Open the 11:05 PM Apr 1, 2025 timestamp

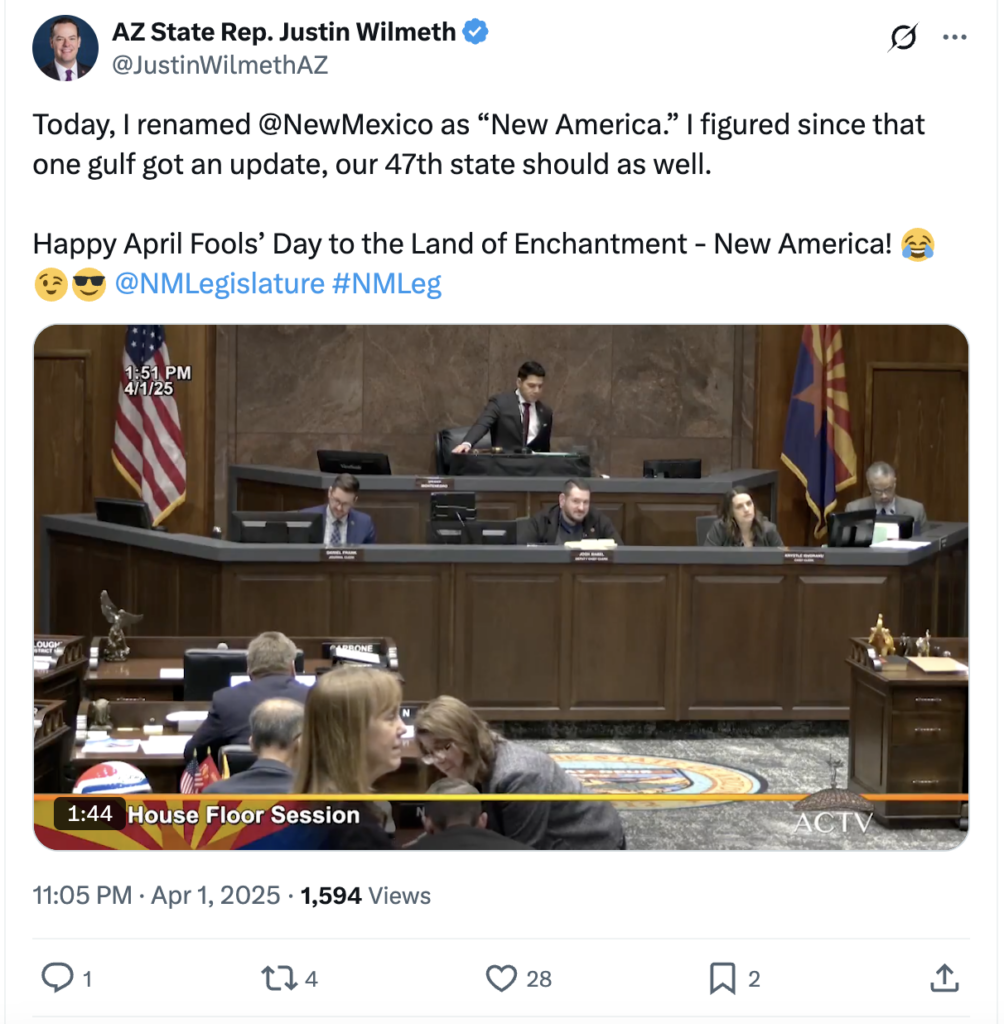click(156, 895)
